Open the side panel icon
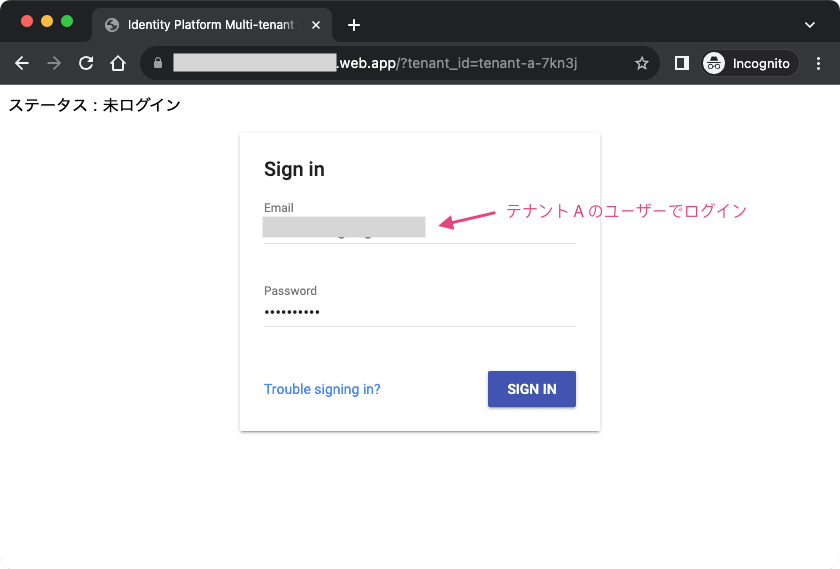 [681, 63]
